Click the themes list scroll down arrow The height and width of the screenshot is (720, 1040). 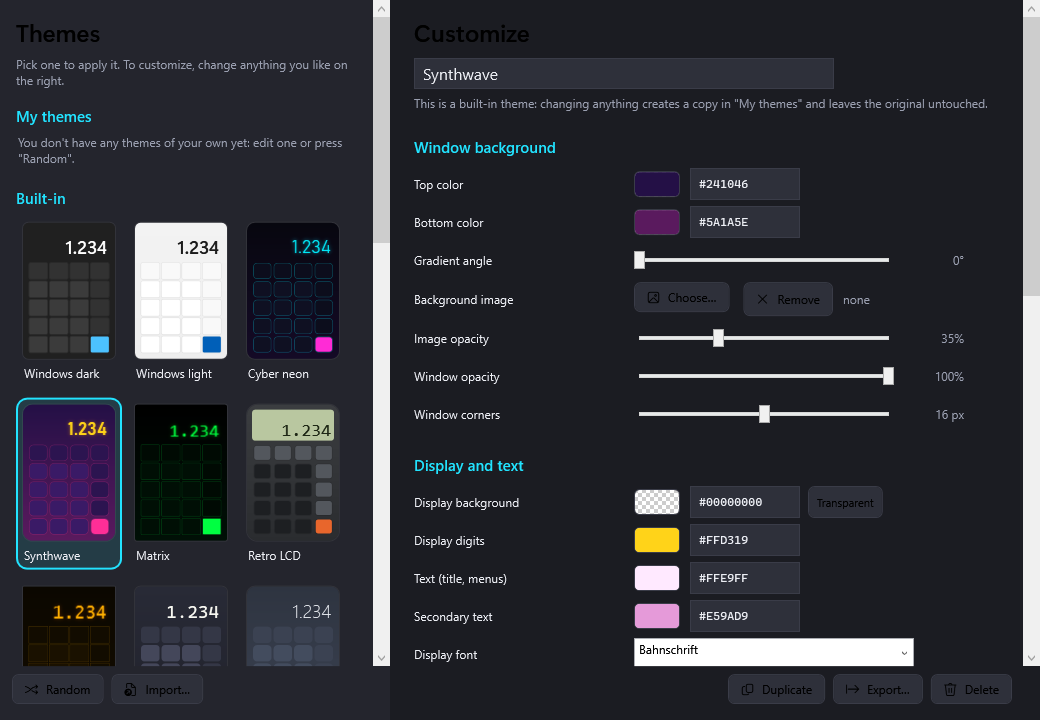(x=381, y=658)
